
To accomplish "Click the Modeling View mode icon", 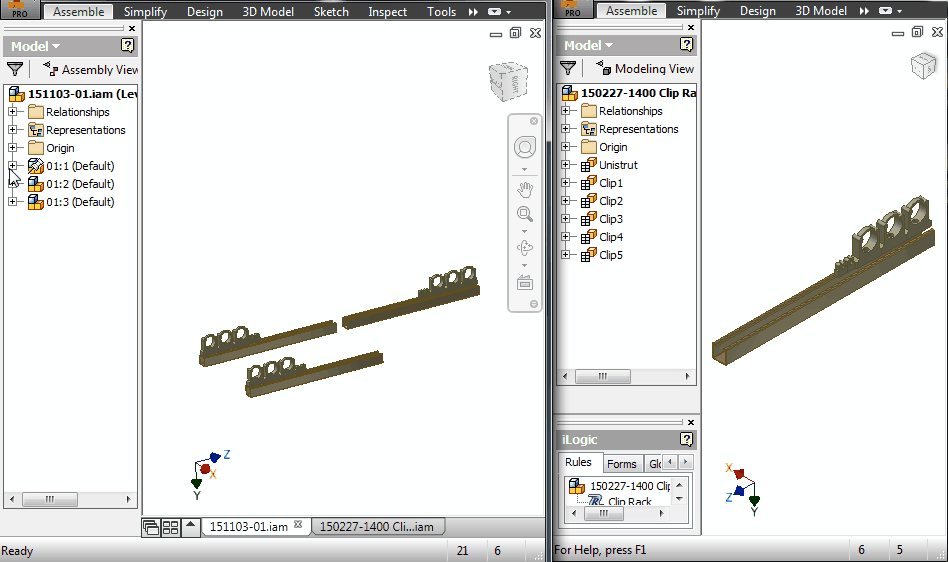I will click(603, 68).
